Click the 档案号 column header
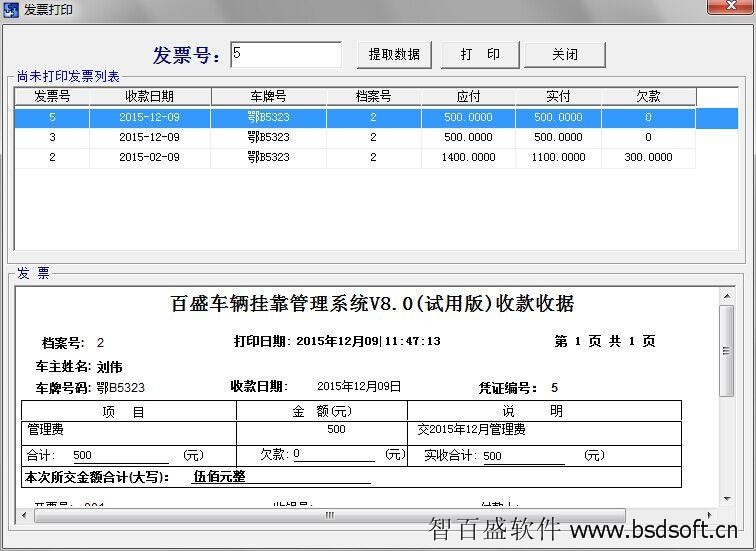756x551 pixels. point(374,96)
